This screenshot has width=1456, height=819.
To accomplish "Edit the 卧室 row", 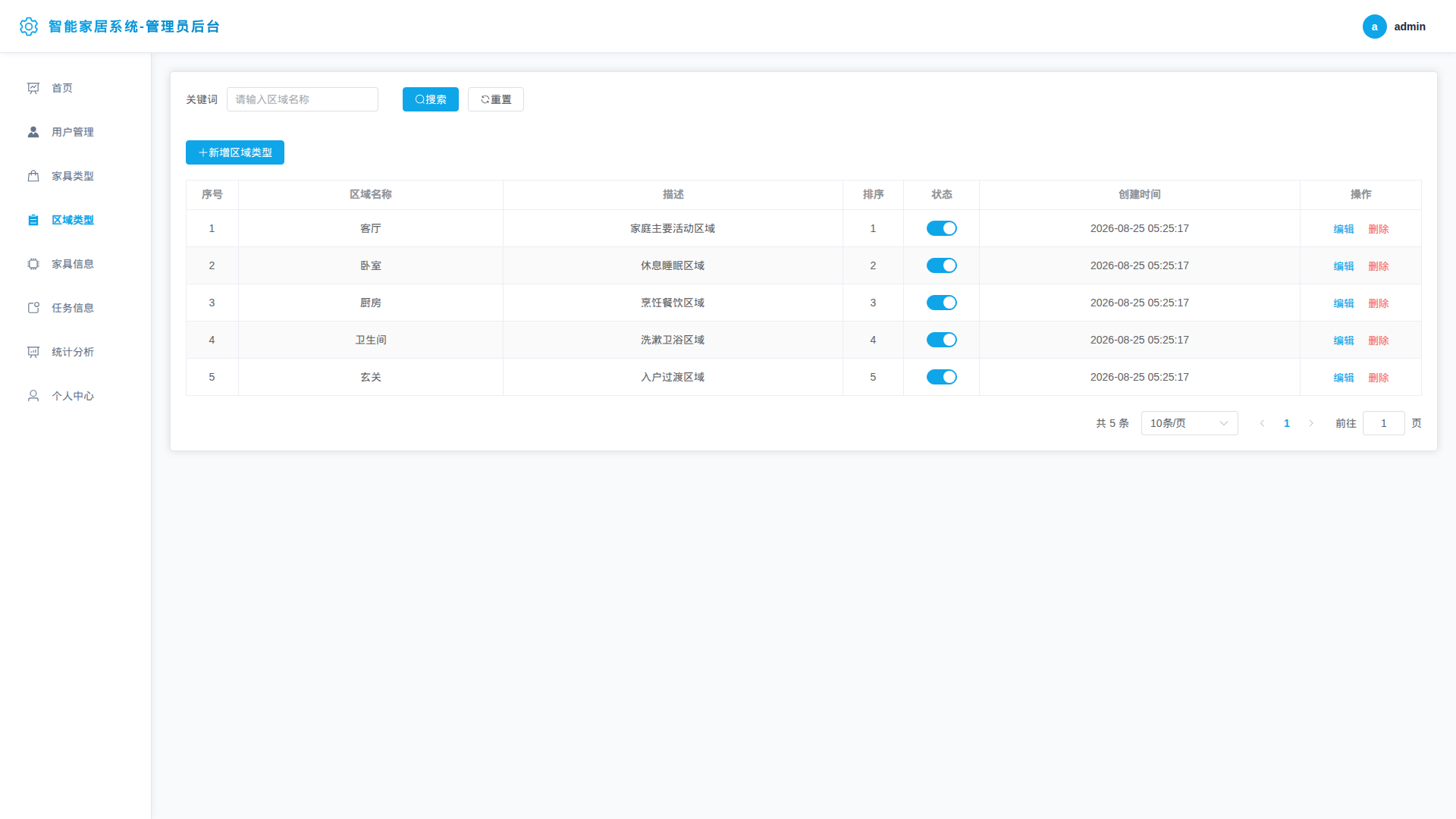I will pyautogui.click(x=1344, y=266).
